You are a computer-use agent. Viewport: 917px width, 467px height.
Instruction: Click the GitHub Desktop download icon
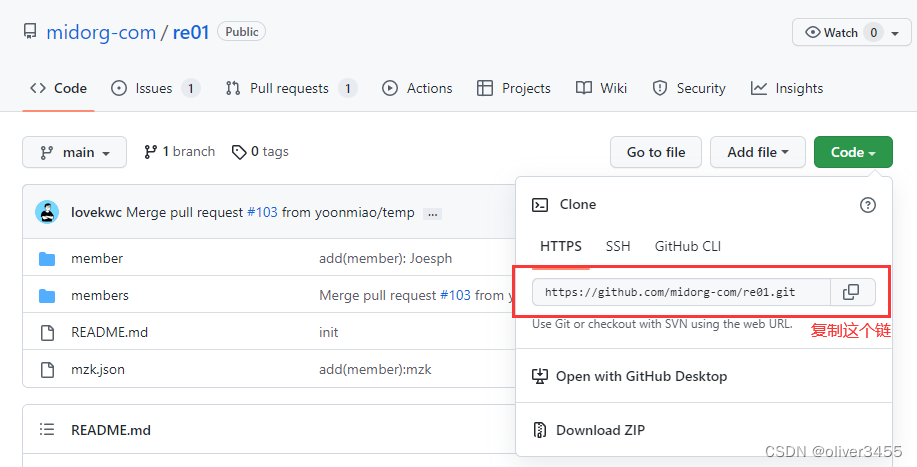[x=540, y=376]
